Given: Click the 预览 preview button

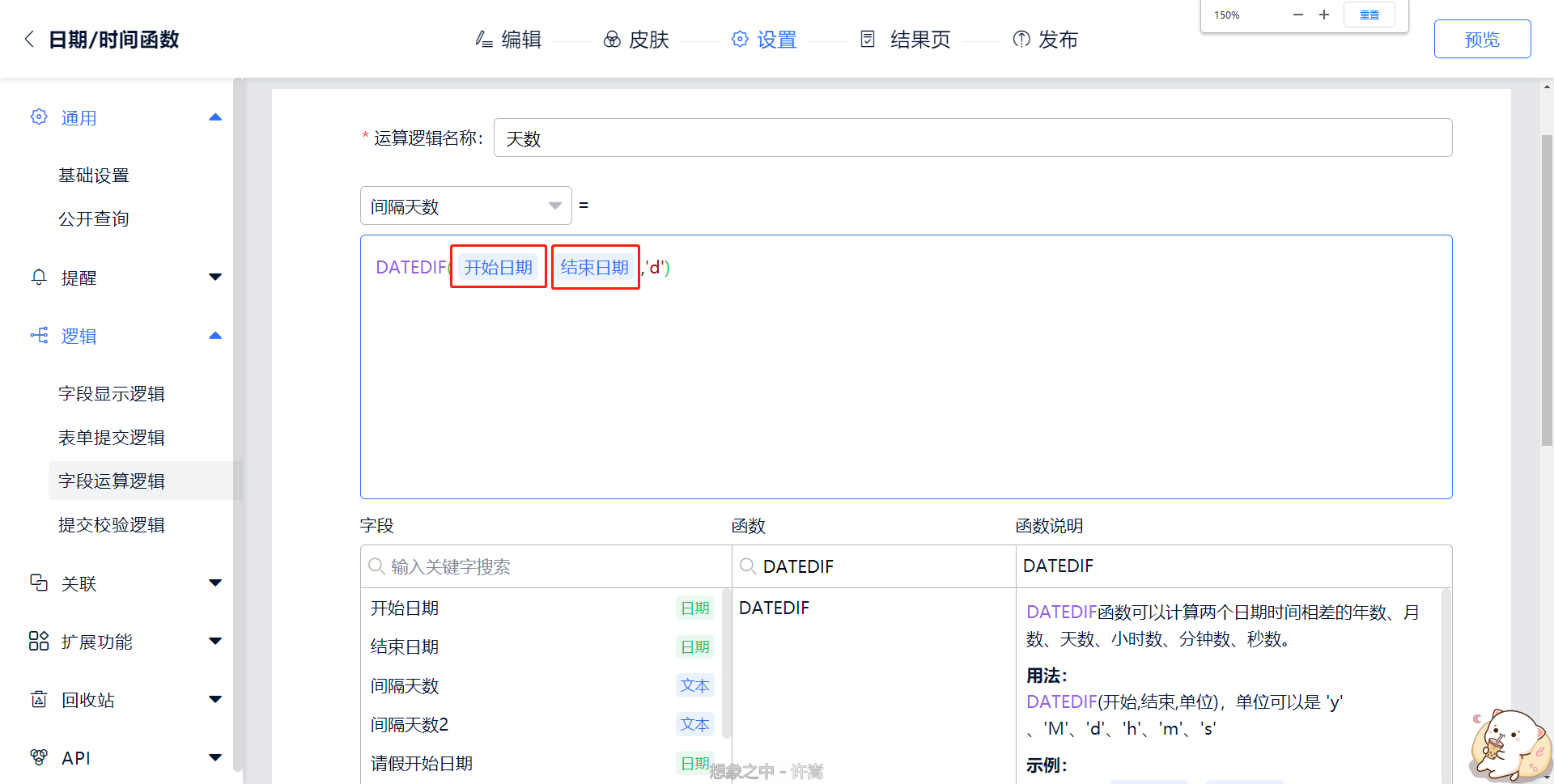Looking at the screenshot, I should tap(1481, 39).
